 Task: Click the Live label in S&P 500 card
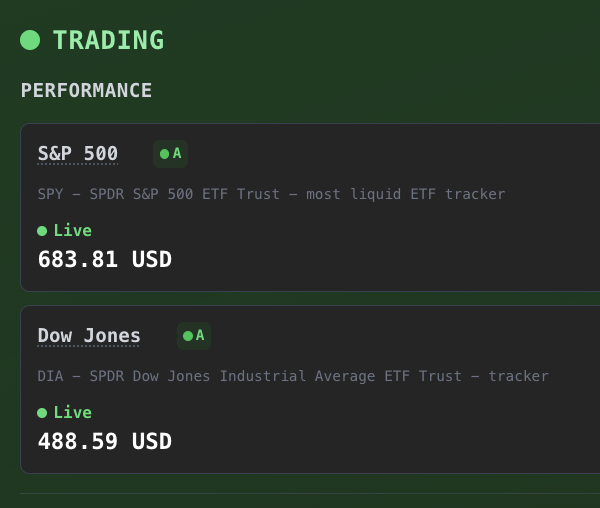click(x=72, y=231)
